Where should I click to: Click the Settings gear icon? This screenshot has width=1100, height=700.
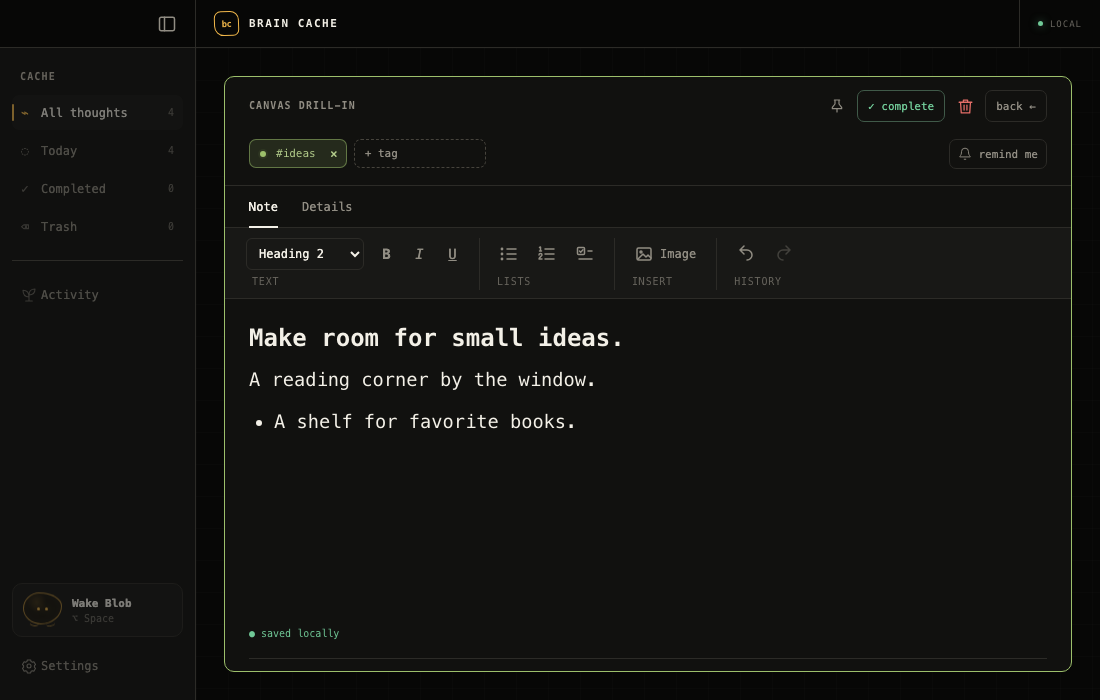click(x=29, y=666)
